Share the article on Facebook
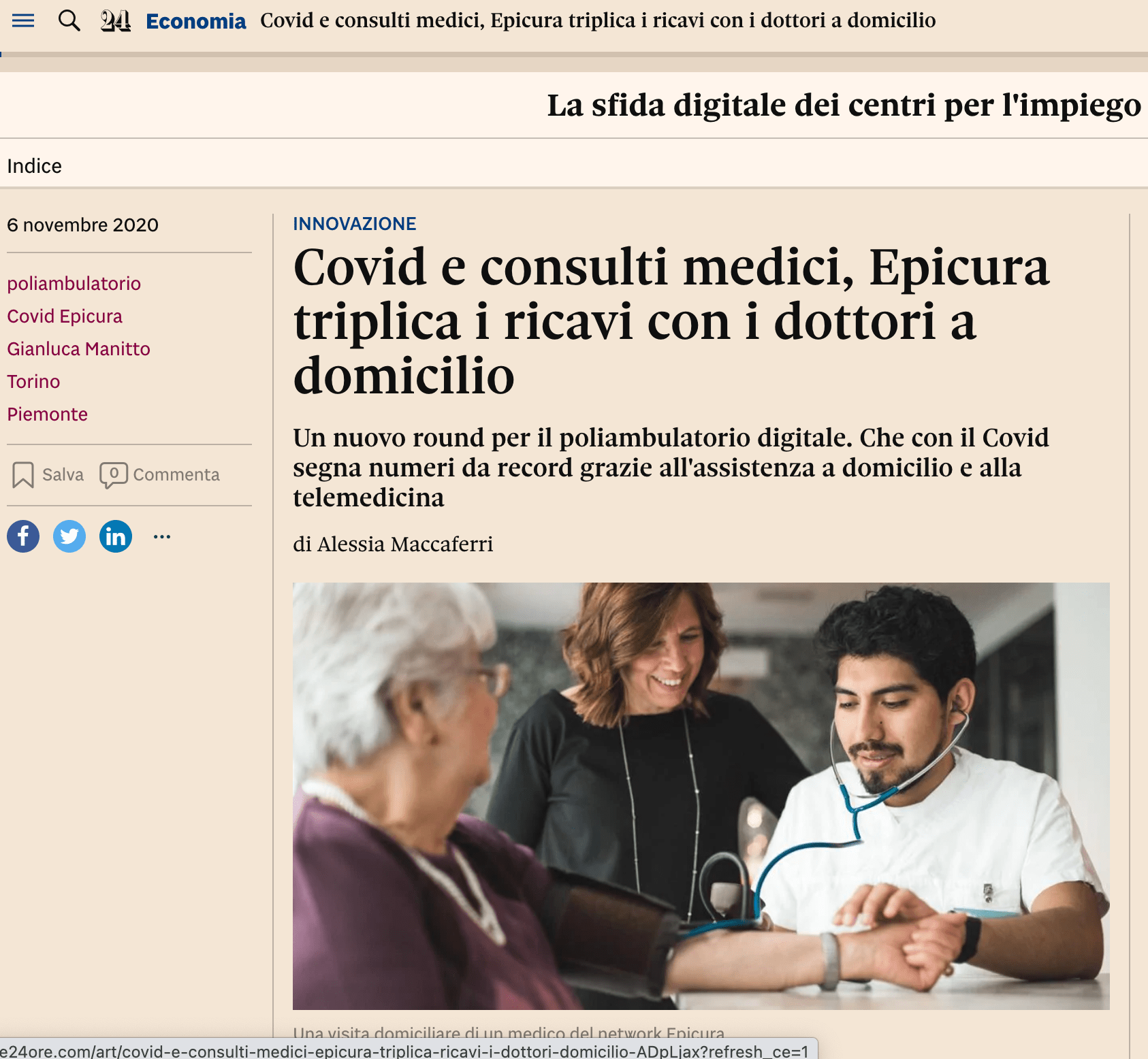 (x=23, y=536)
